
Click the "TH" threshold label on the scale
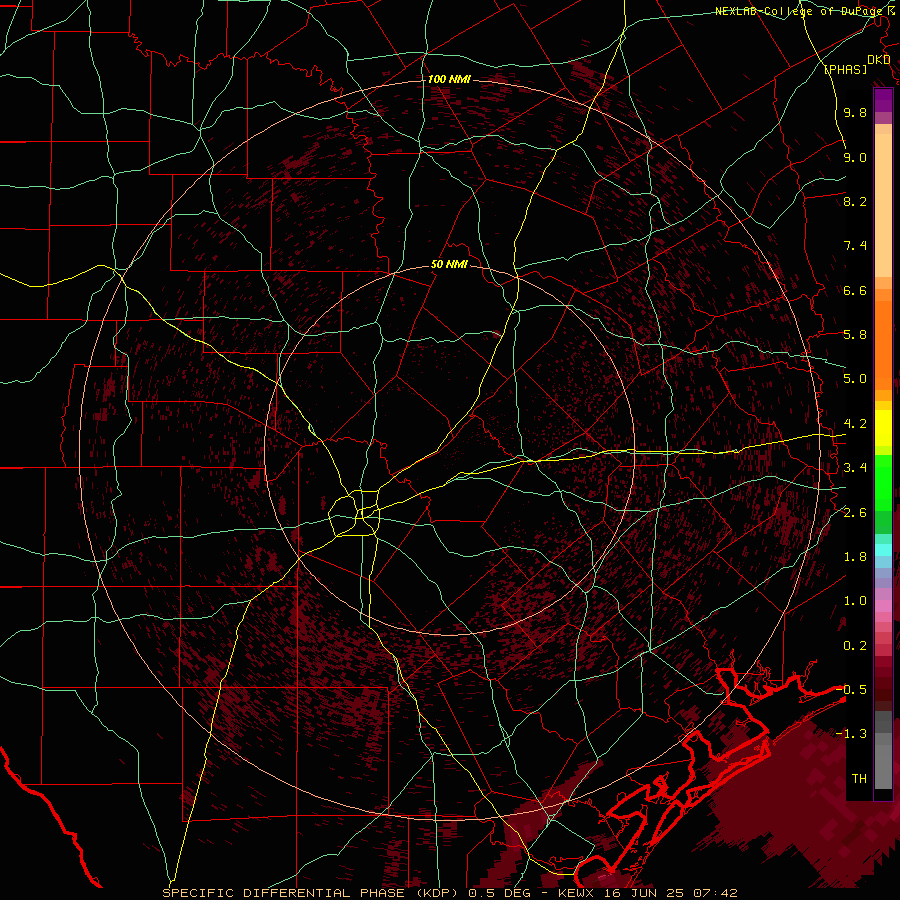click(x=859, y=779)
